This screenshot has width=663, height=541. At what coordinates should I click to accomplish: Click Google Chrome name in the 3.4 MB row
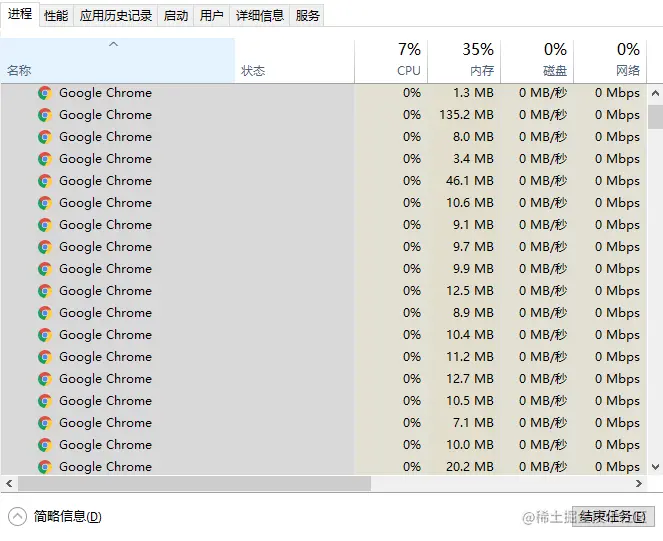pyautogui.click(x=105, y=159)
